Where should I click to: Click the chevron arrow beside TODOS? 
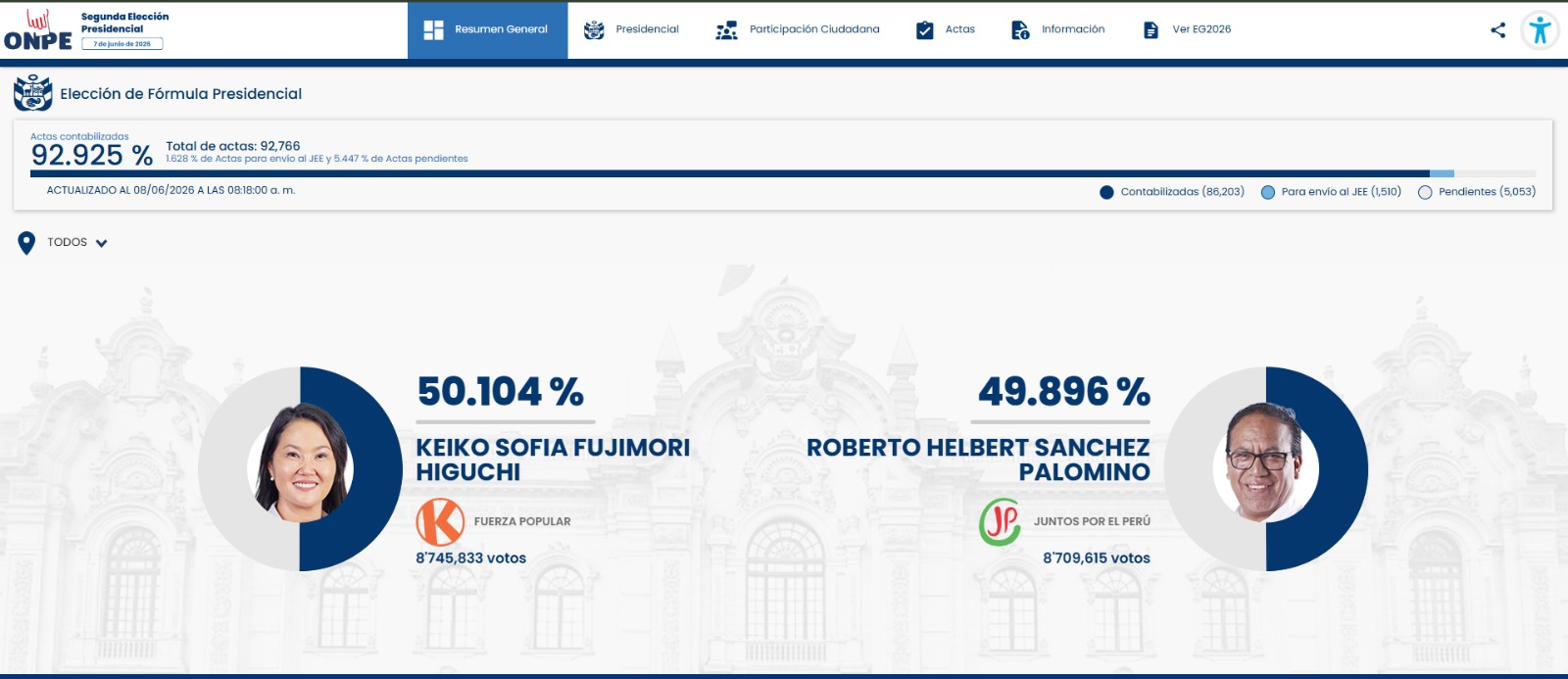click(101, 244)
